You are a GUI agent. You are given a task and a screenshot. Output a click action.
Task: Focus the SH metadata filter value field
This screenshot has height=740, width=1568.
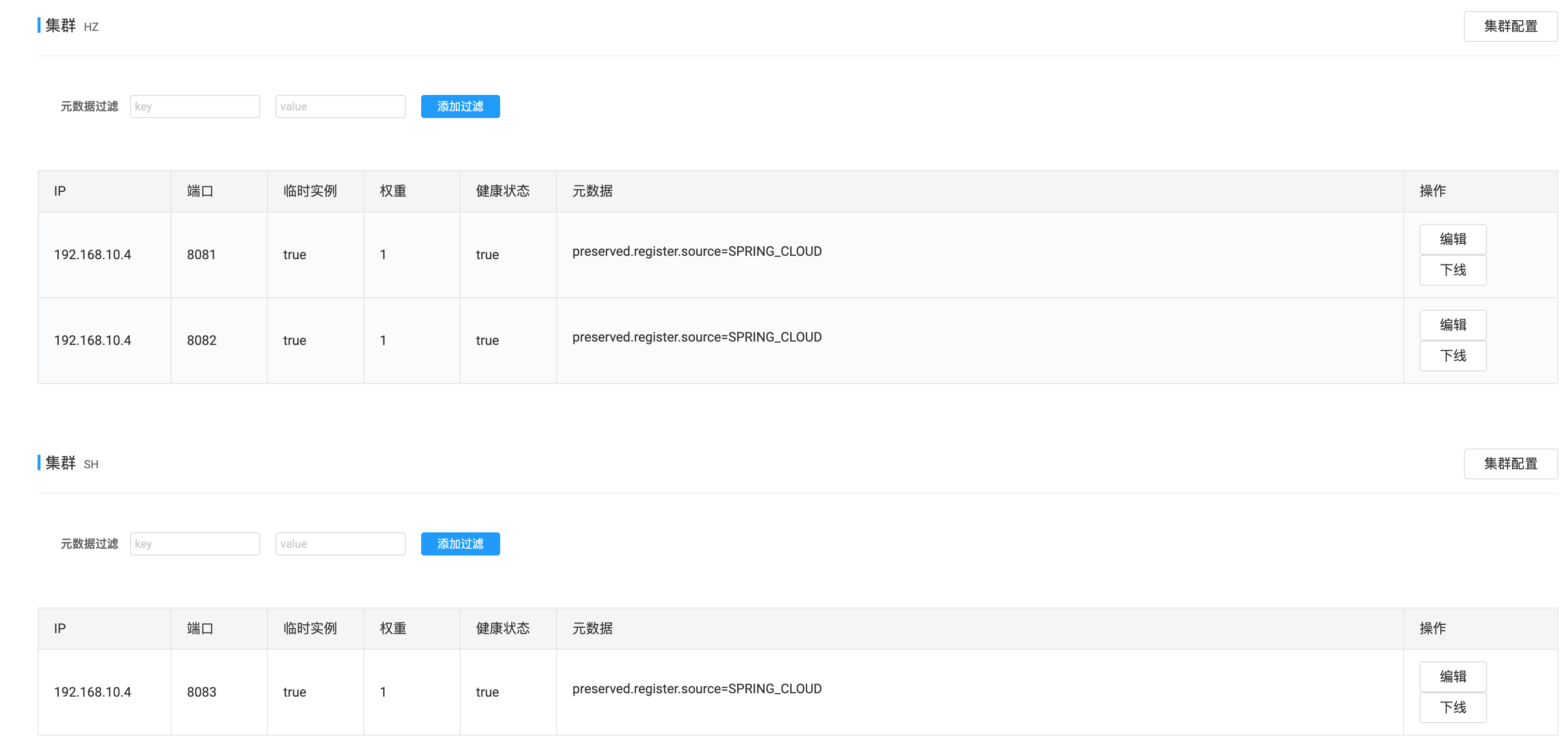(340, 544)
